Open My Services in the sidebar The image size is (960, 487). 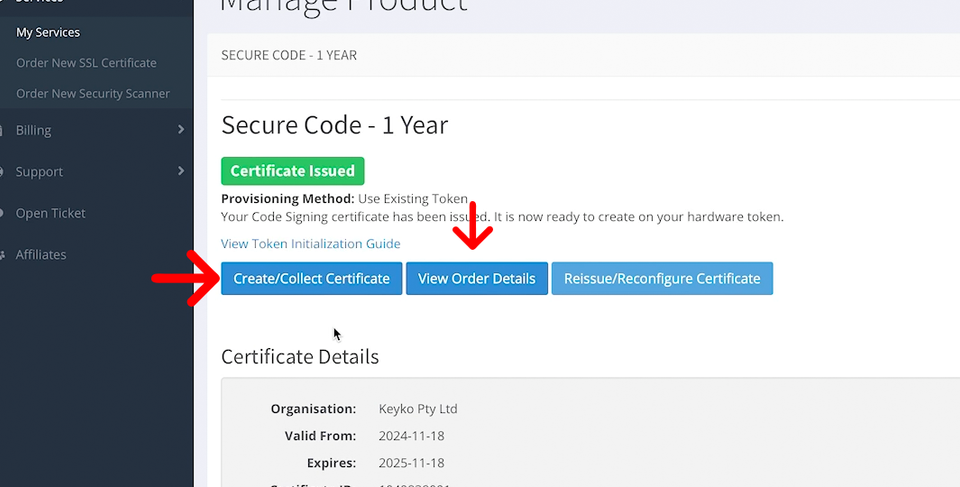point(48,32)
